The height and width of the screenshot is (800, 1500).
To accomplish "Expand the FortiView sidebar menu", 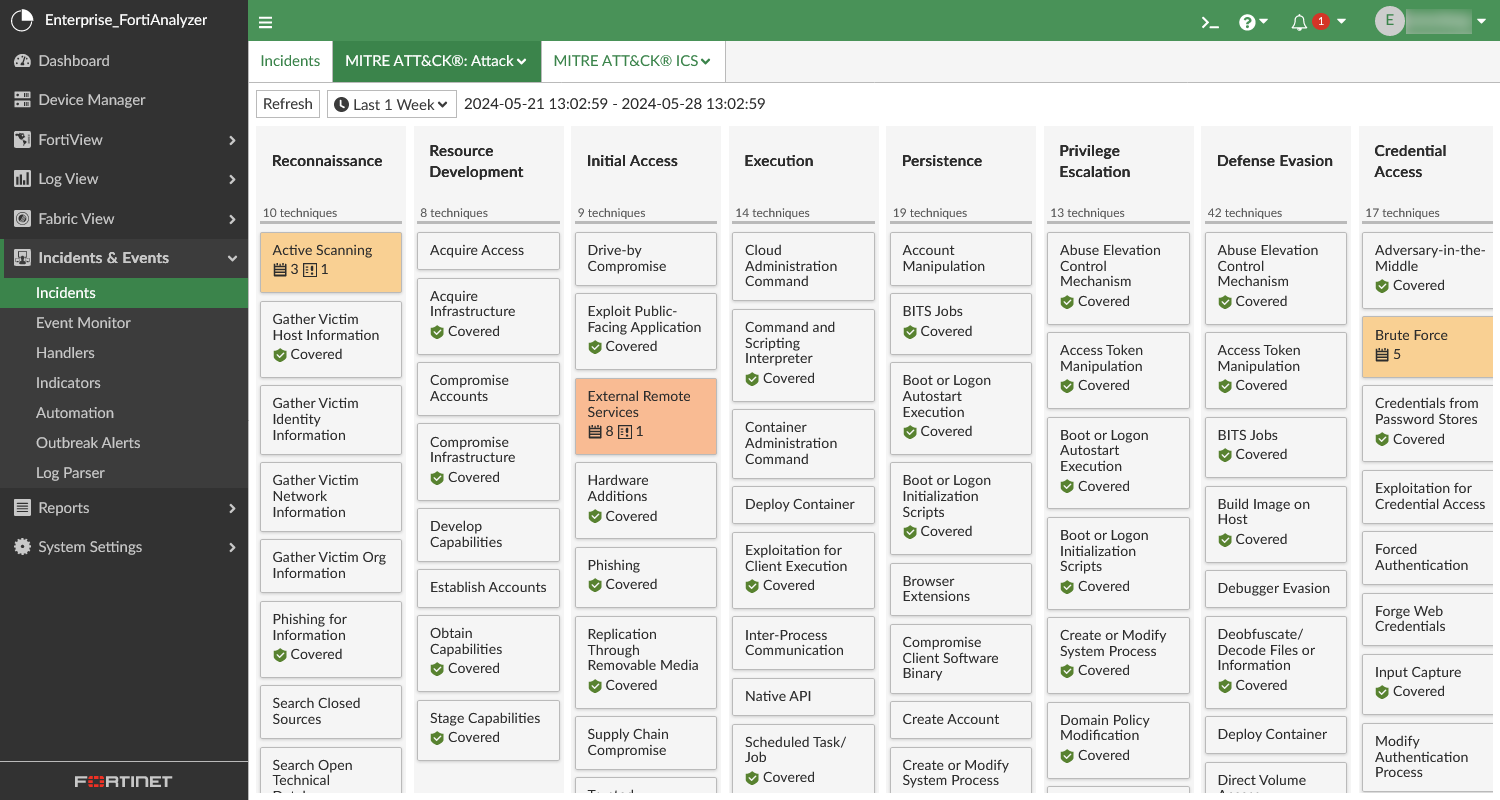I will coord(124,140).
